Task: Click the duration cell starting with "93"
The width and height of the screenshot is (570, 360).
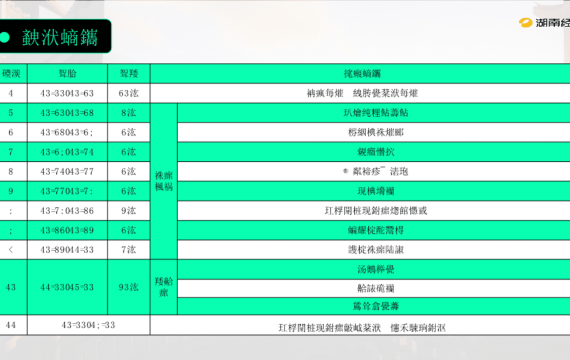Action: [x=129, y=287]
